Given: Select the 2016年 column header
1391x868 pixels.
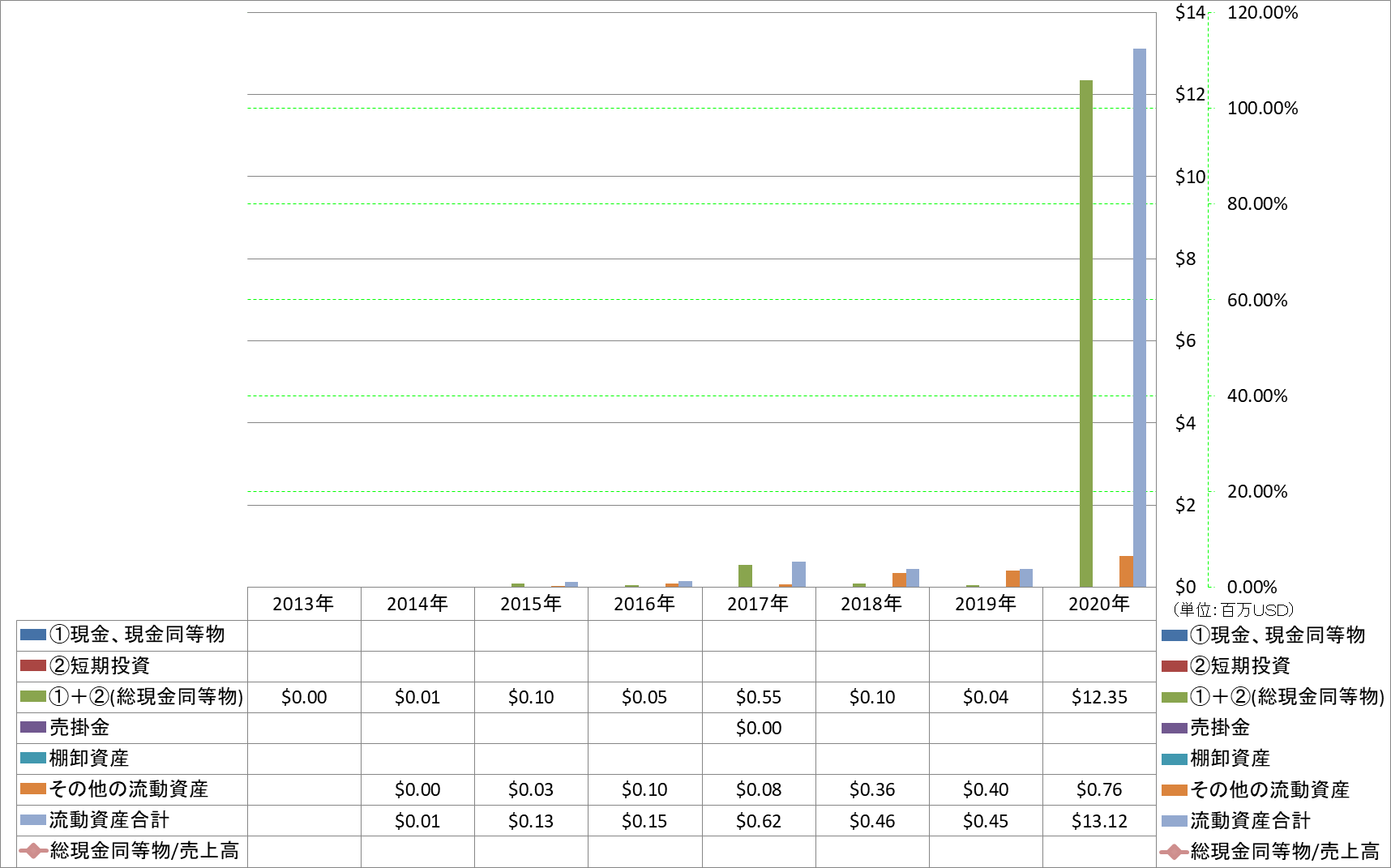Looking at the screenshot, I should click(x=644, y=604).
